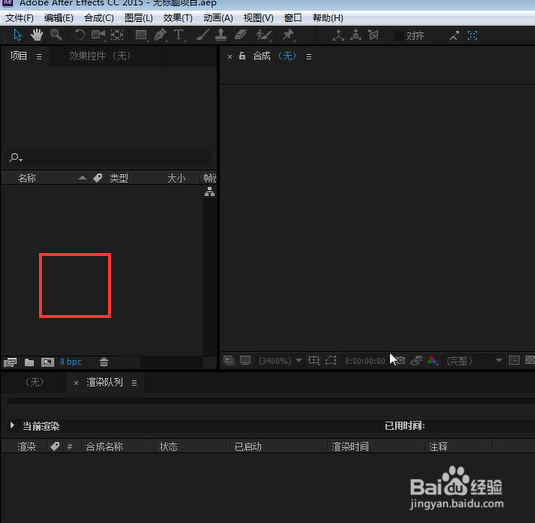Toggle the region of interest icon
This screenshot has height=523, width=535.
point(514,360)
